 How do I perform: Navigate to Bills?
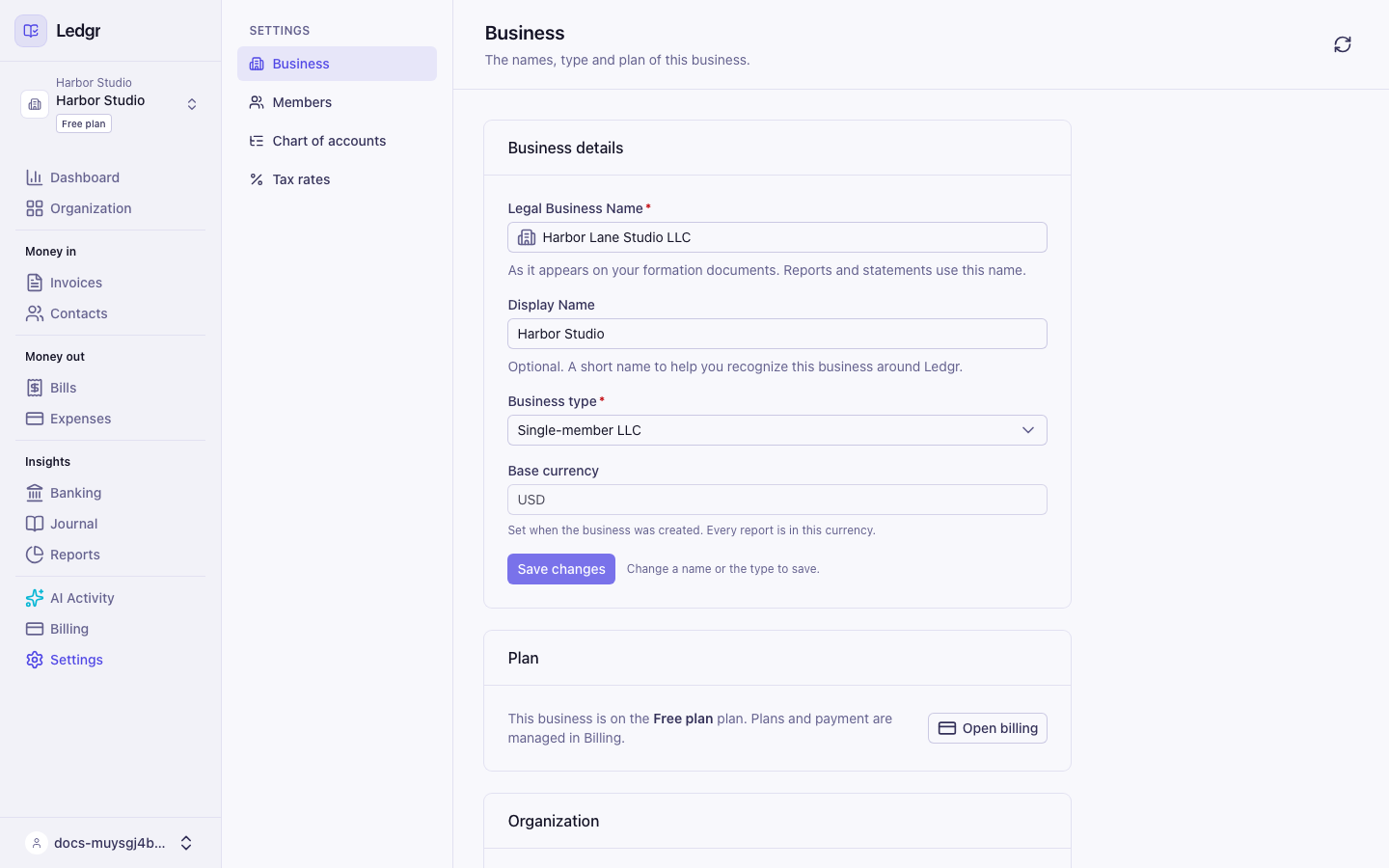[x=110, y=388]
